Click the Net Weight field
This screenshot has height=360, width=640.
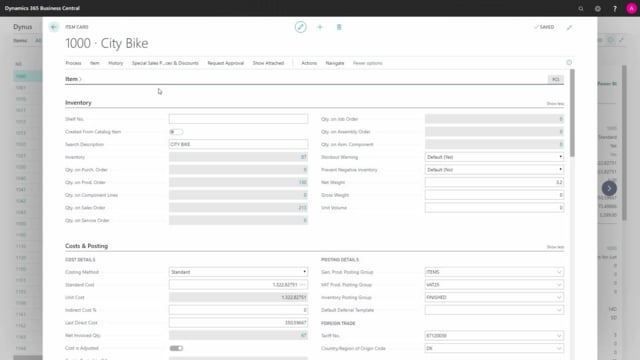click(494, 182)
